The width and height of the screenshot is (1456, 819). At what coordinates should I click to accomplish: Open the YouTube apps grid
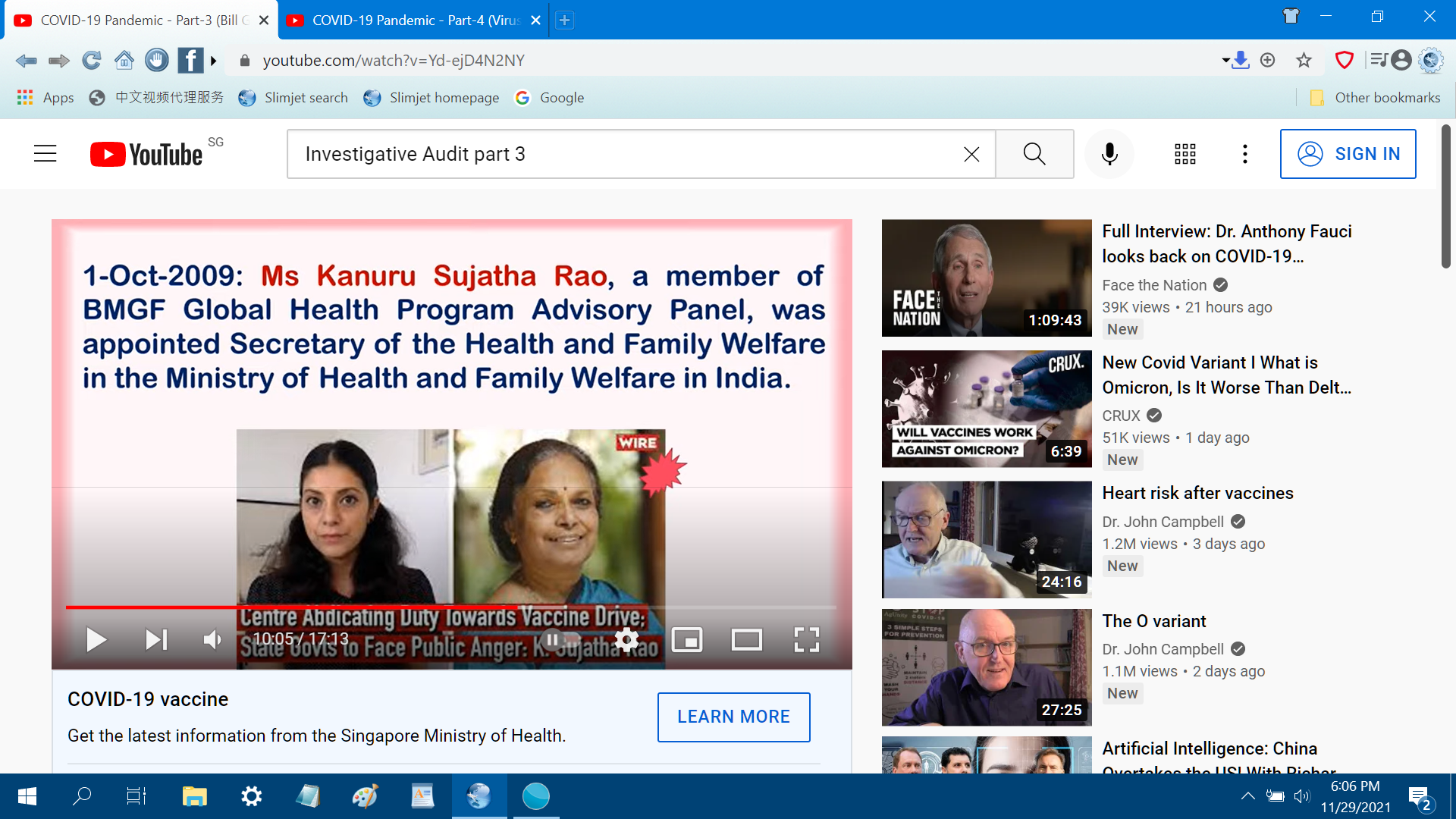point(1185,154)
